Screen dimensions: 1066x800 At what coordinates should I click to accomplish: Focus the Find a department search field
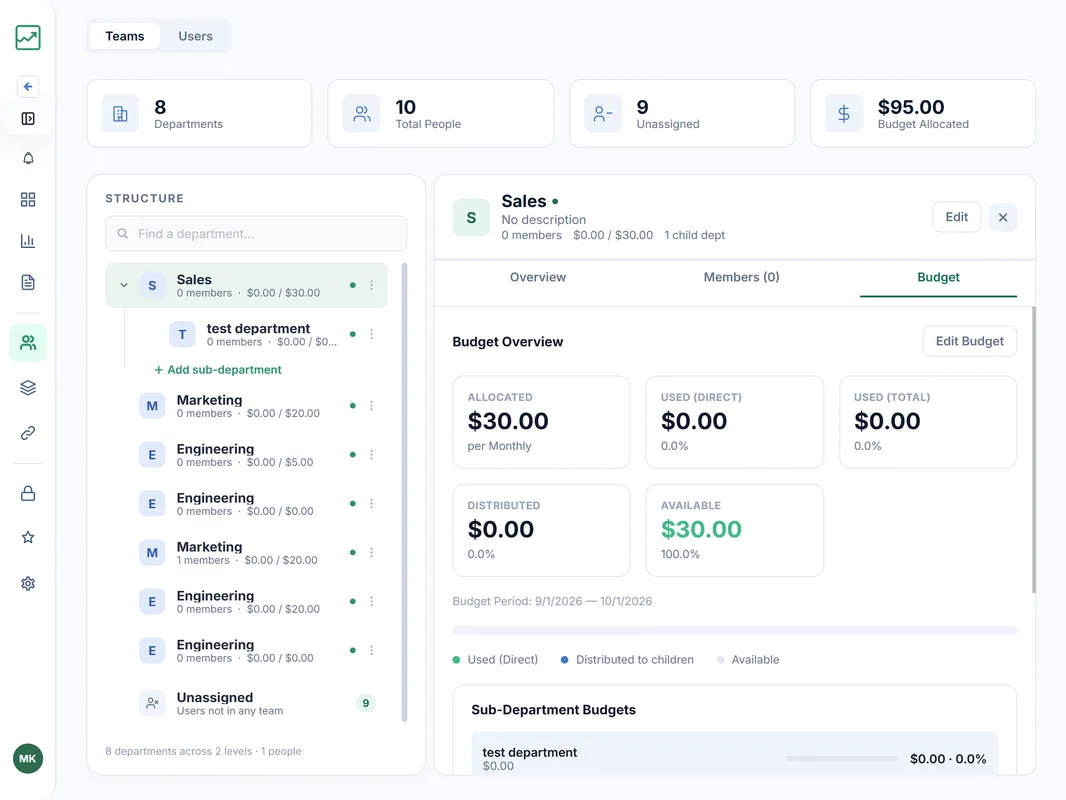point(256,234)
